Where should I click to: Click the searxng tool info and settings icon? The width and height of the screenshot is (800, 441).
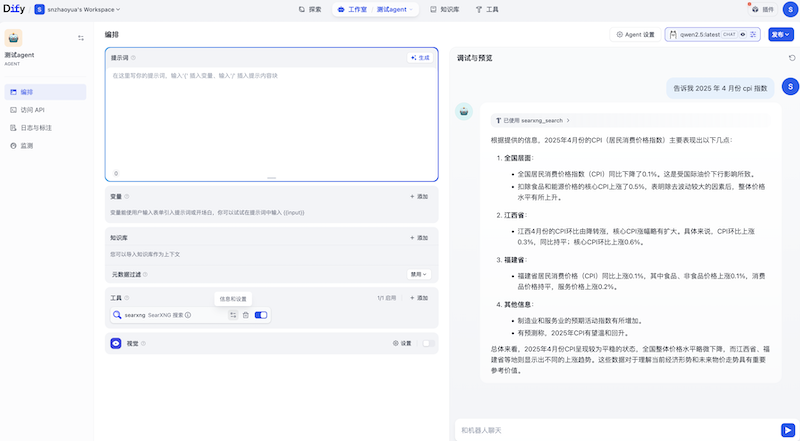point(232,315)
